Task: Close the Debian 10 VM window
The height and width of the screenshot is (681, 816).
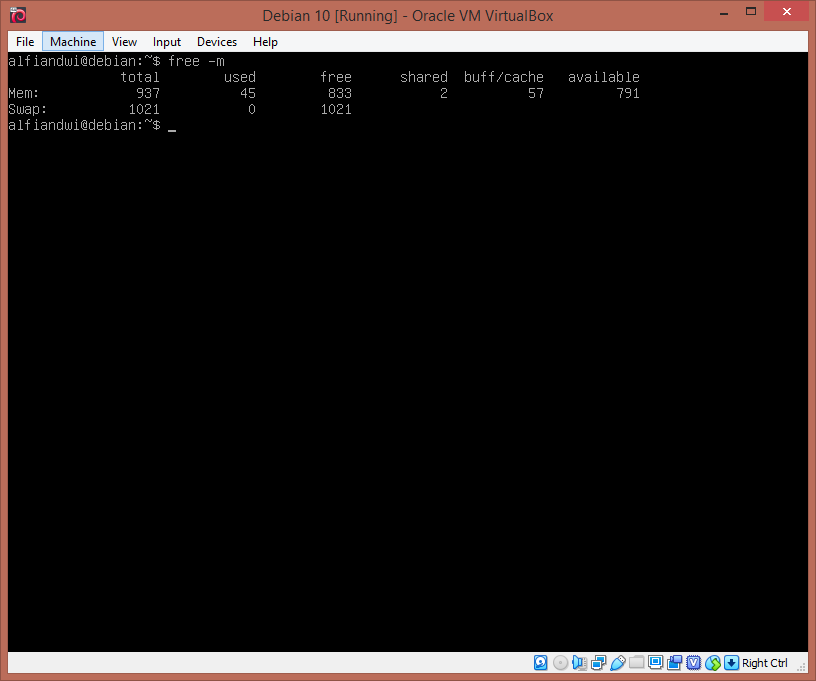Action: coord(786,11)
